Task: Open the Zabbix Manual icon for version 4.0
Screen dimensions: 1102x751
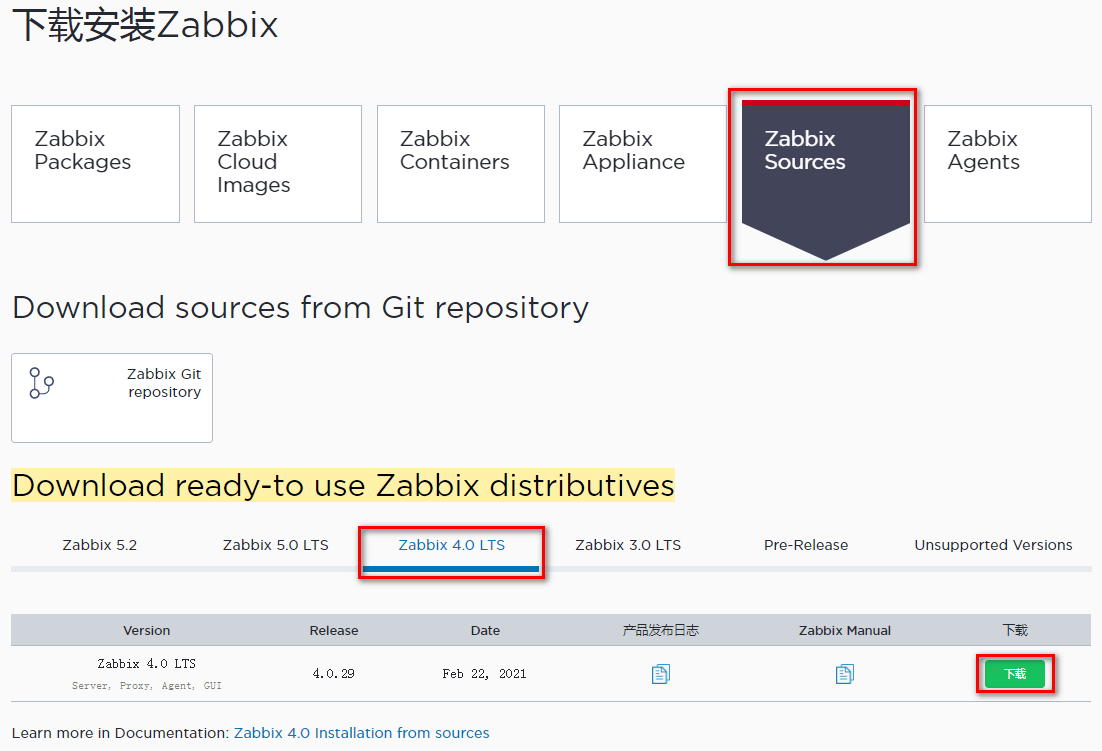Action: [844, 674]
